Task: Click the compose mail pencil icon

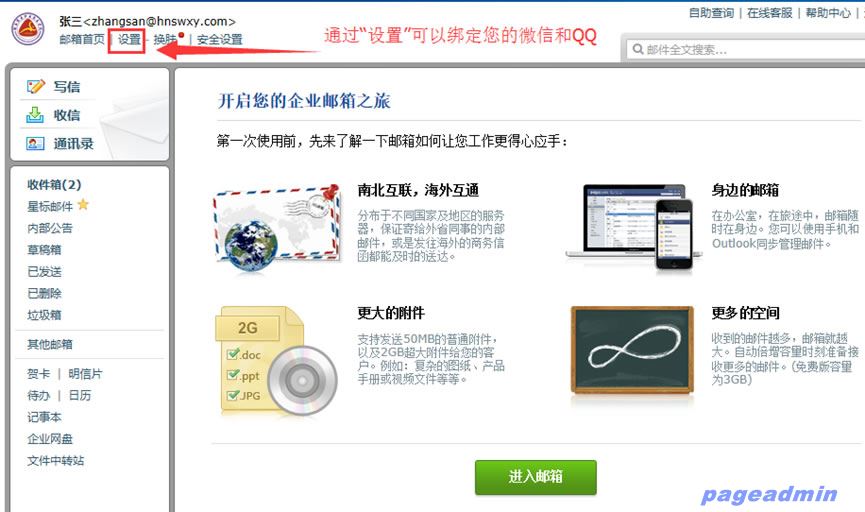Action: [x=35, y=87]
